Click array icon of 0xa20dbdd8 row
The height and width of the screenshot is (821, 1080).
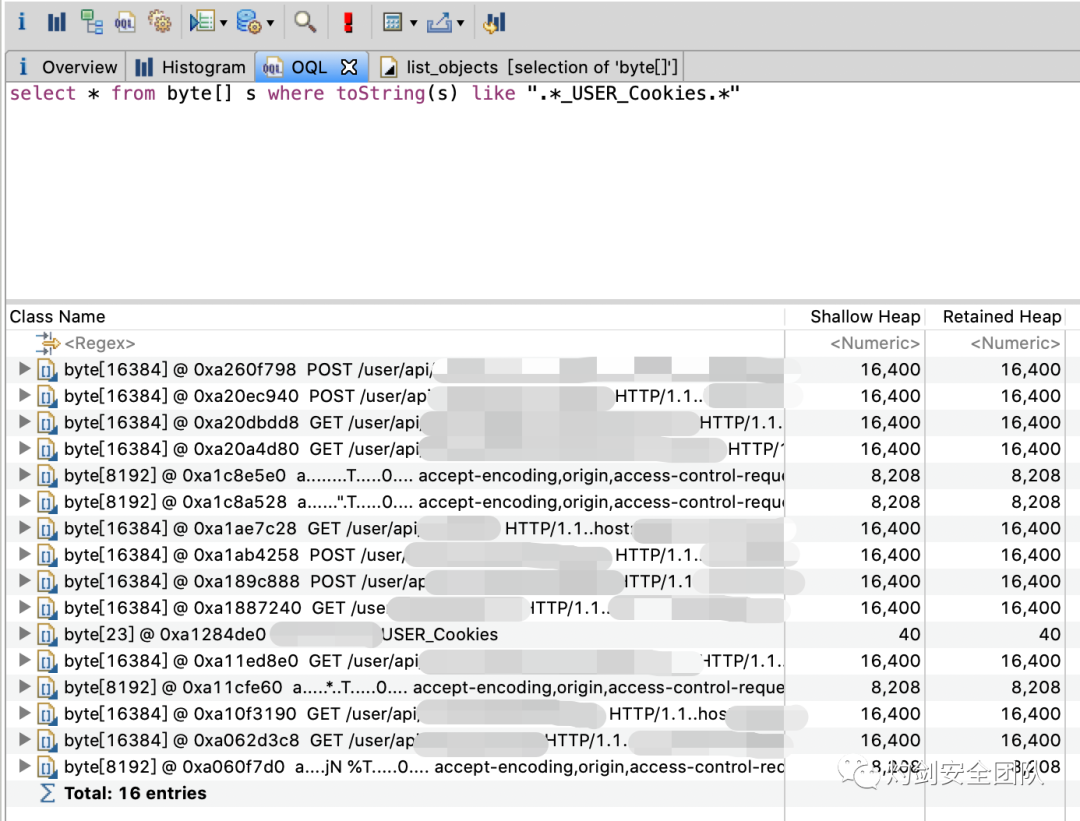click(x=47, y=423)
